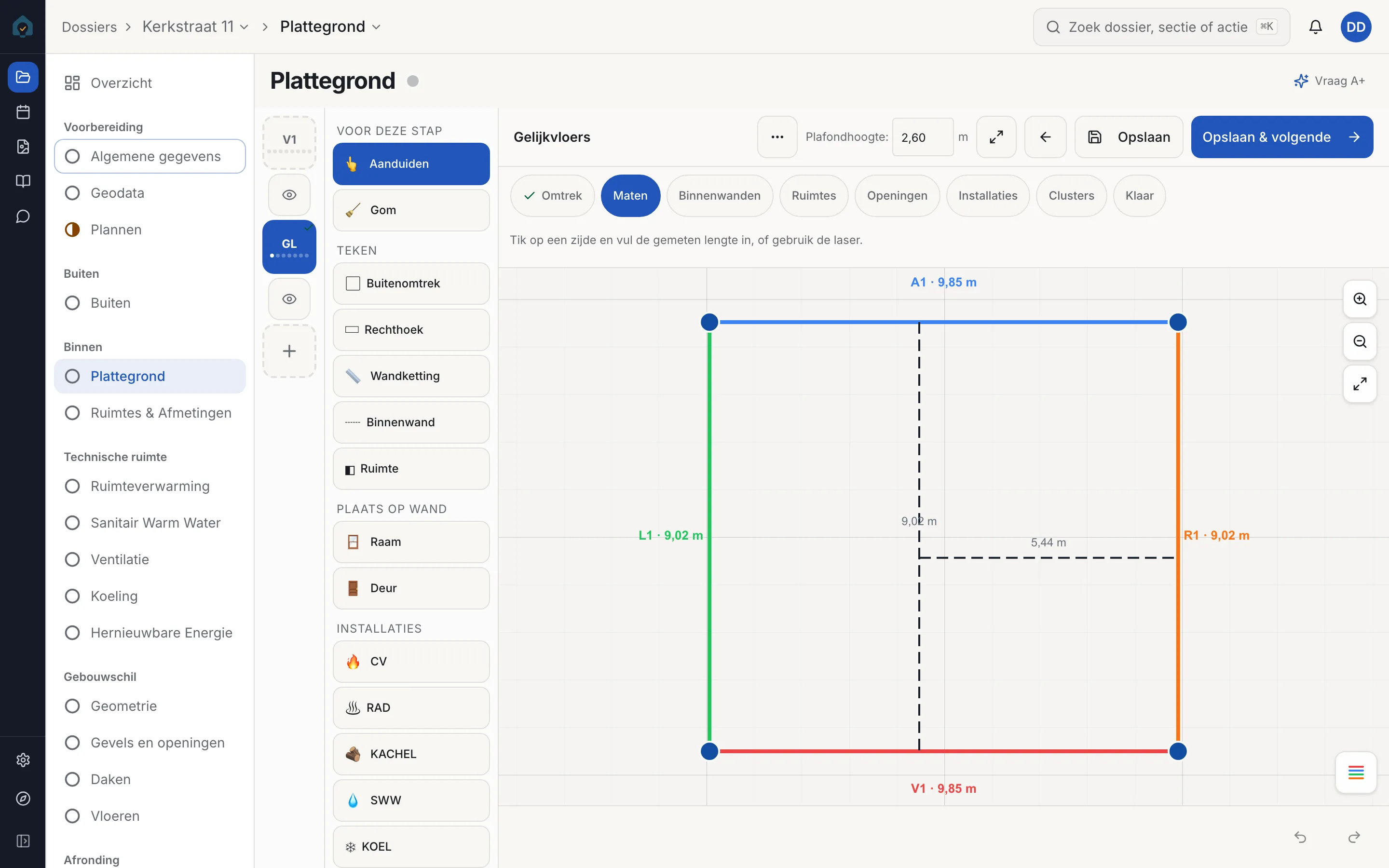Open the chat bubble icon in left rail

pyautogui.click(x=23, y=217)
